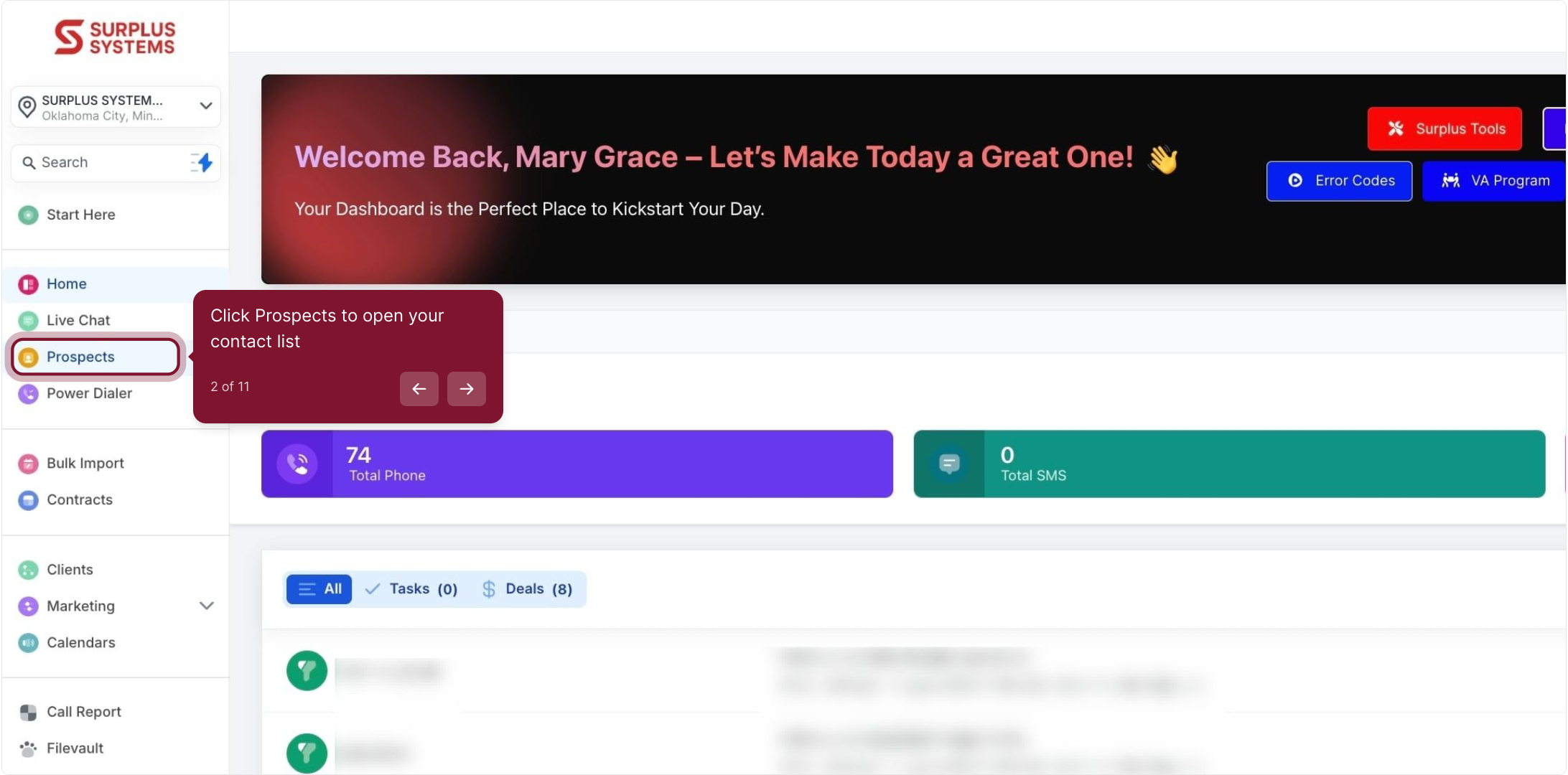Image resolution: width=1568 pixels, height=775 pixels.
Task: Click the Power Dialer phone icon
Action: 28,393
